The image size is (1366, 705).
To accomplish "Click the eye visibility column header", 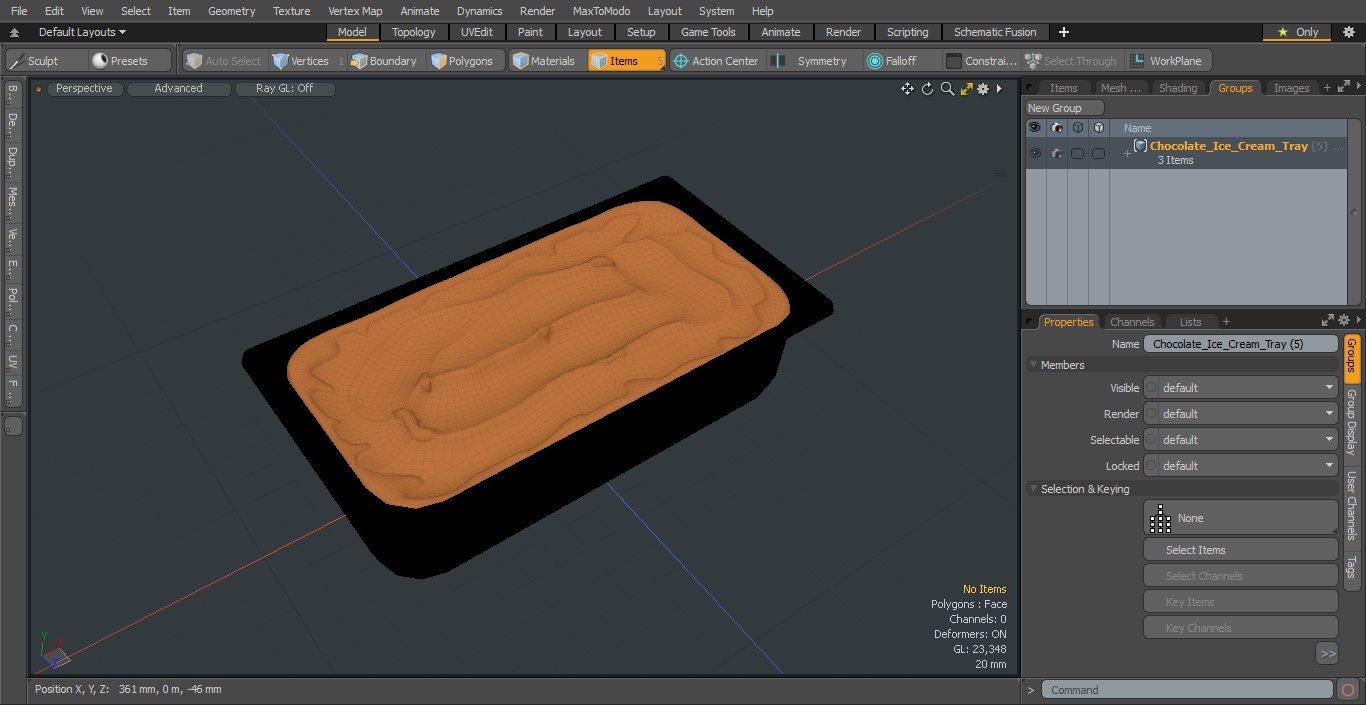I will pyautogui.click(x=1034, y=128).
